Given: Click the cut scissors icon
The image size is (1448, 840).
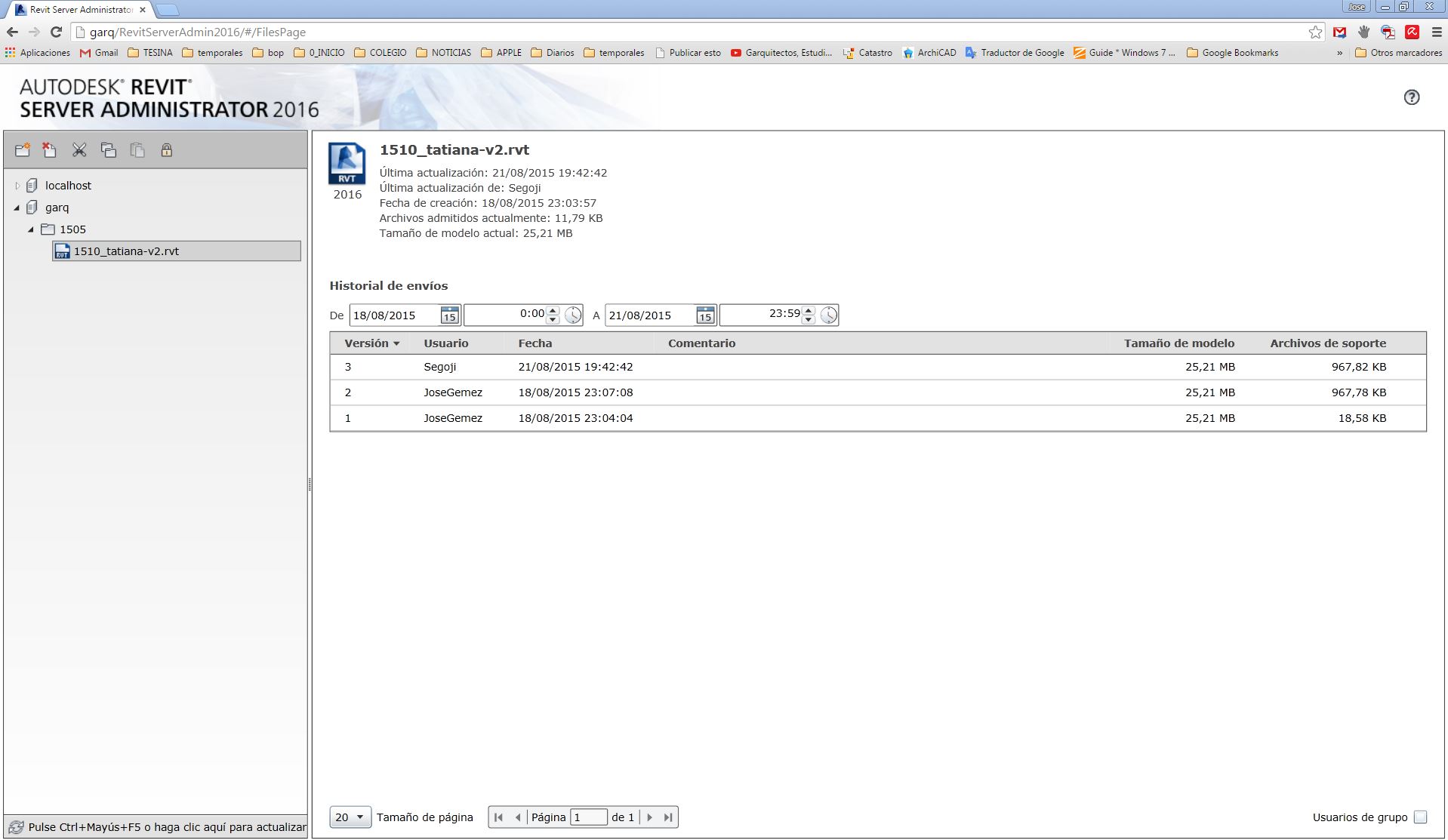Looking at the screenshot, I should tap(79, 150).
